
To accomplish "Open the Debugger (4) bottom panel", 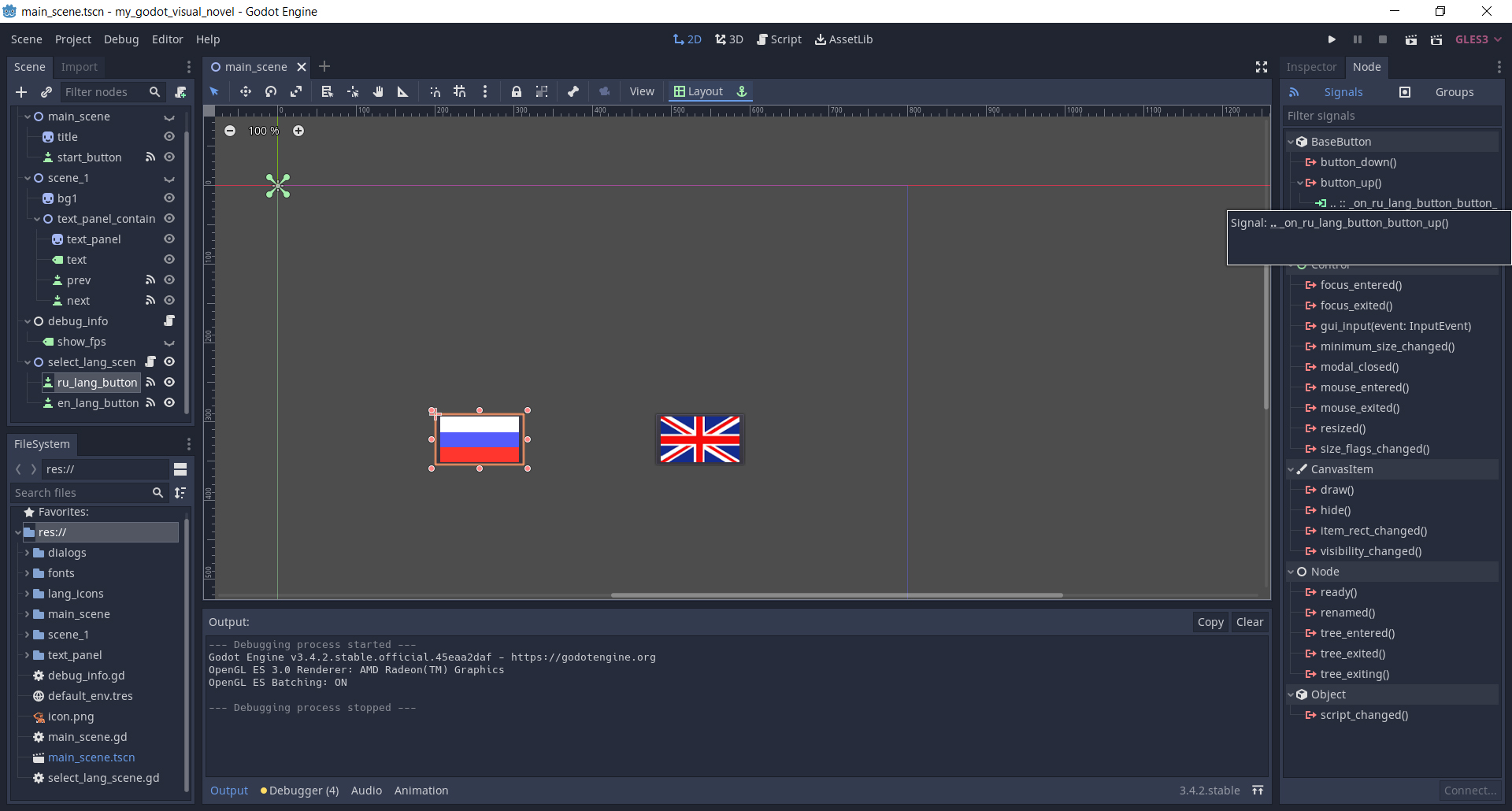I will point(300,791).
